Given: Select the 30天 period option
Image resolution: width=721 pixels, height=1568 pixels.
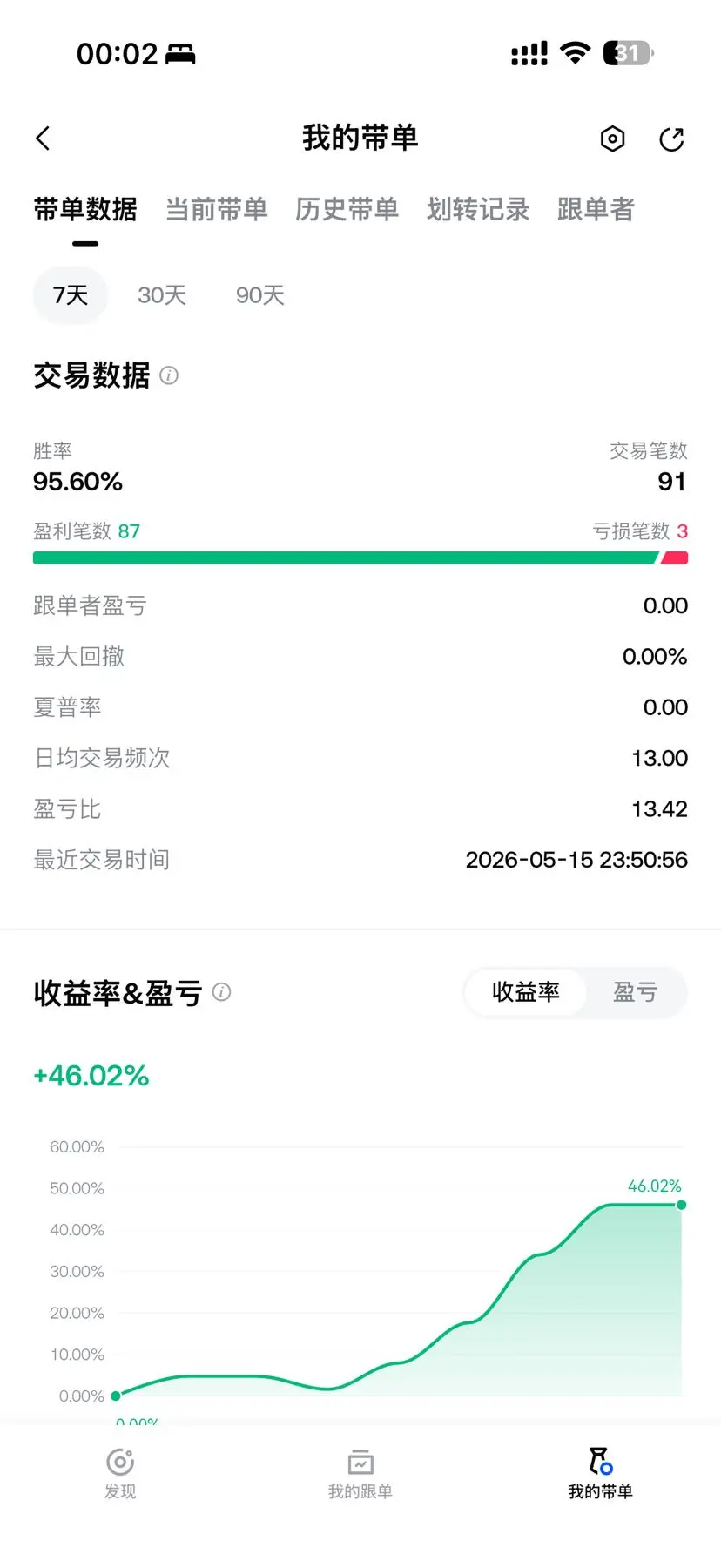Looking at the screenshot, I should [162, 295].
